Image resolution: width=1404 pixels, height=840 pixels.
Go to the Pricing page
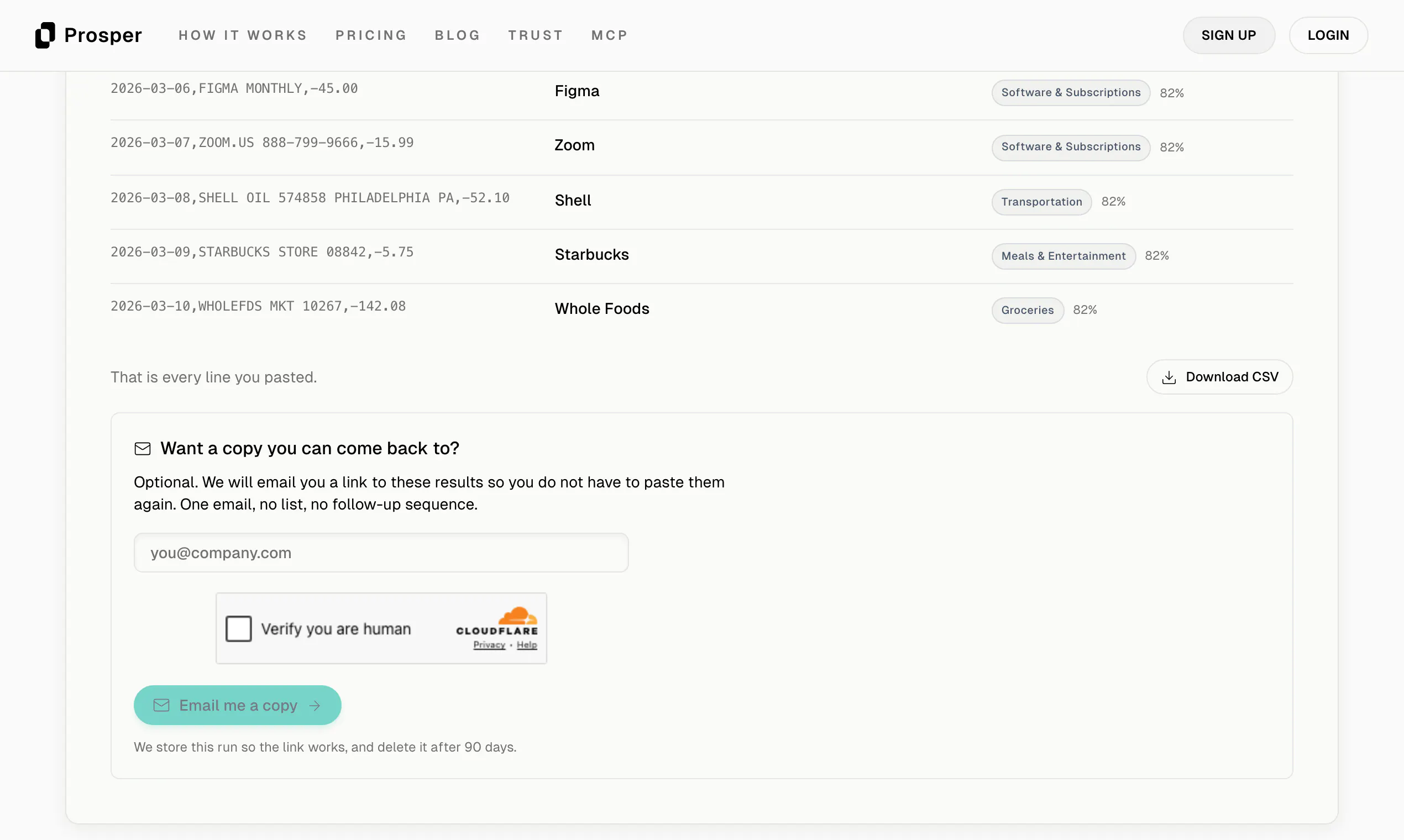(x=371, y=35)
